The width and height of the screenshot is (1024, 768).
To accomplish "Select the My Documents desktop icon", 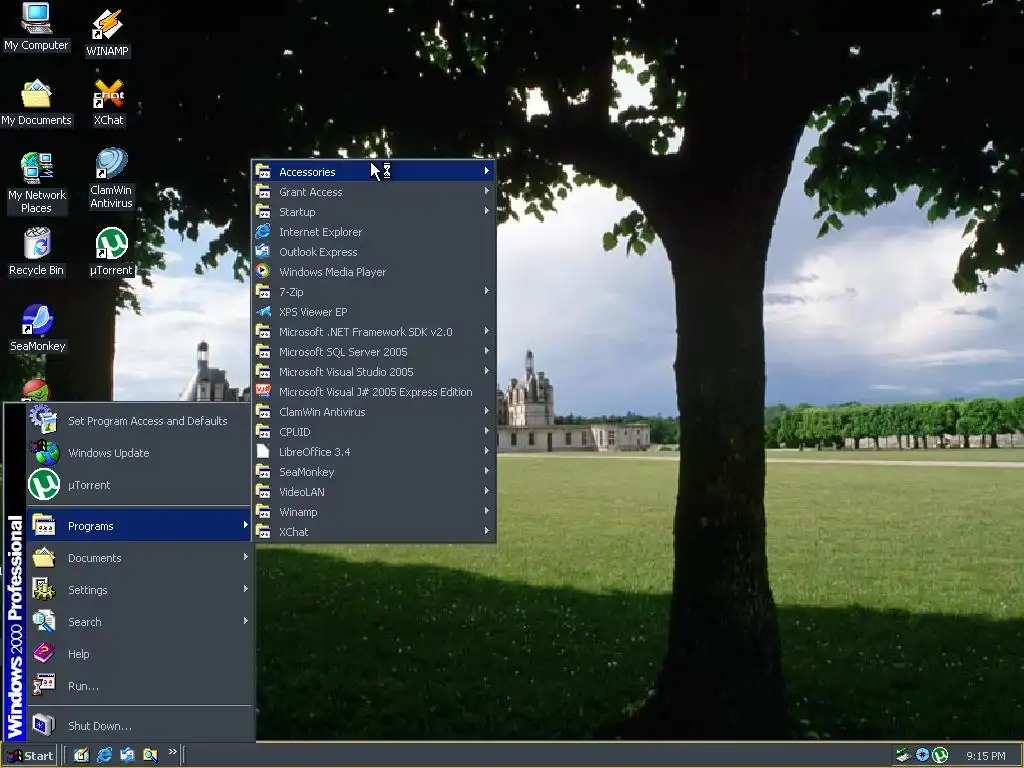I will click(x=36, y=103).
